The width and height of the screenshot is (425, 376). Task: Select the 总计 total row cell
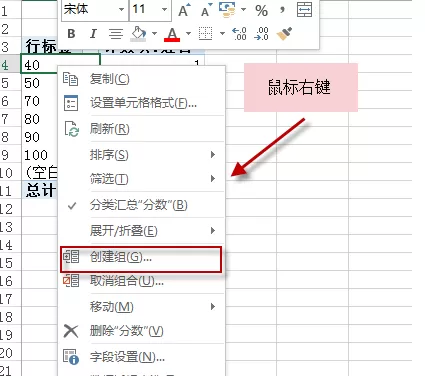pyautogui.click(x=40, y=191)
